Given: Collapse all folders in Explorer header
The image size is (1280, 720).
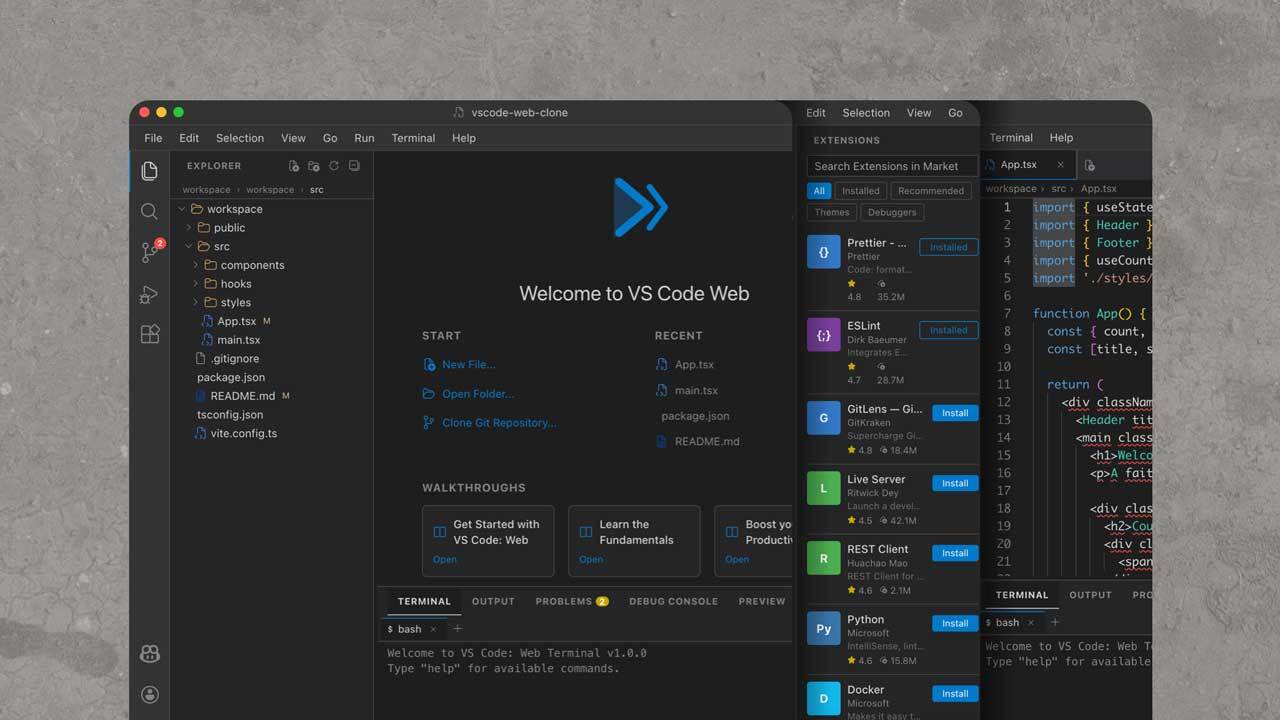Looking at the screenshot, I should (354, 166).
